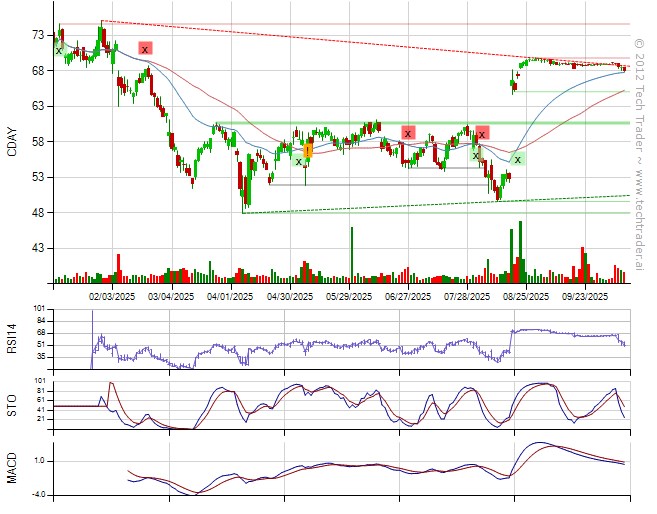Click the 02/03/2025 date label

112,296
